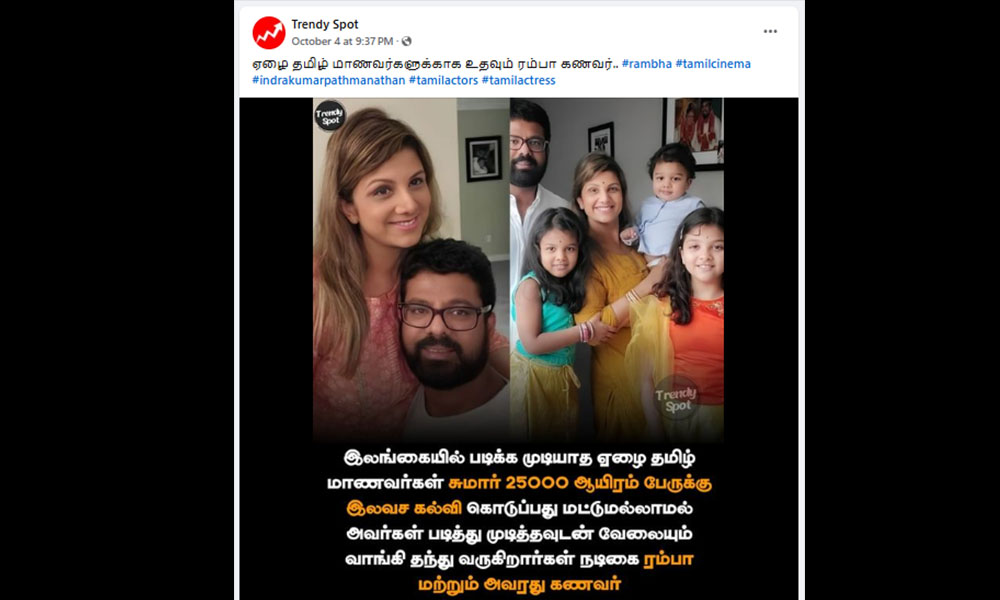Open the #tamilactors hashtag
Viewport: 1000px width, 600px height.
coord(443,80)
